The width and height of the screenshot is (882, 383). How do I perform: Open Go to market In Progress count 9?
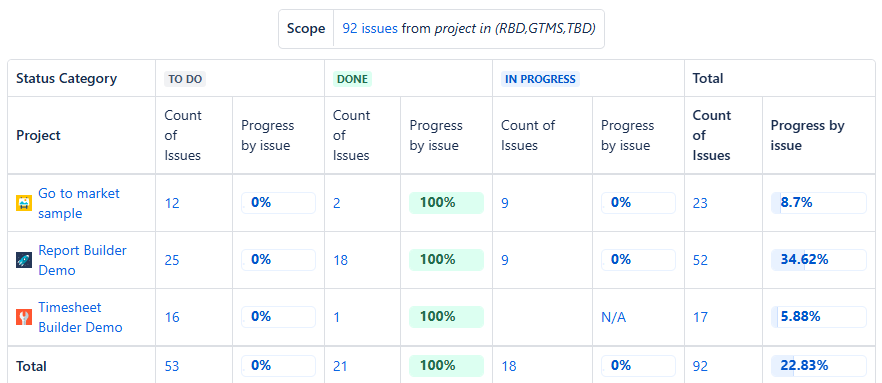pyautogui.click(x=505, y=203)
